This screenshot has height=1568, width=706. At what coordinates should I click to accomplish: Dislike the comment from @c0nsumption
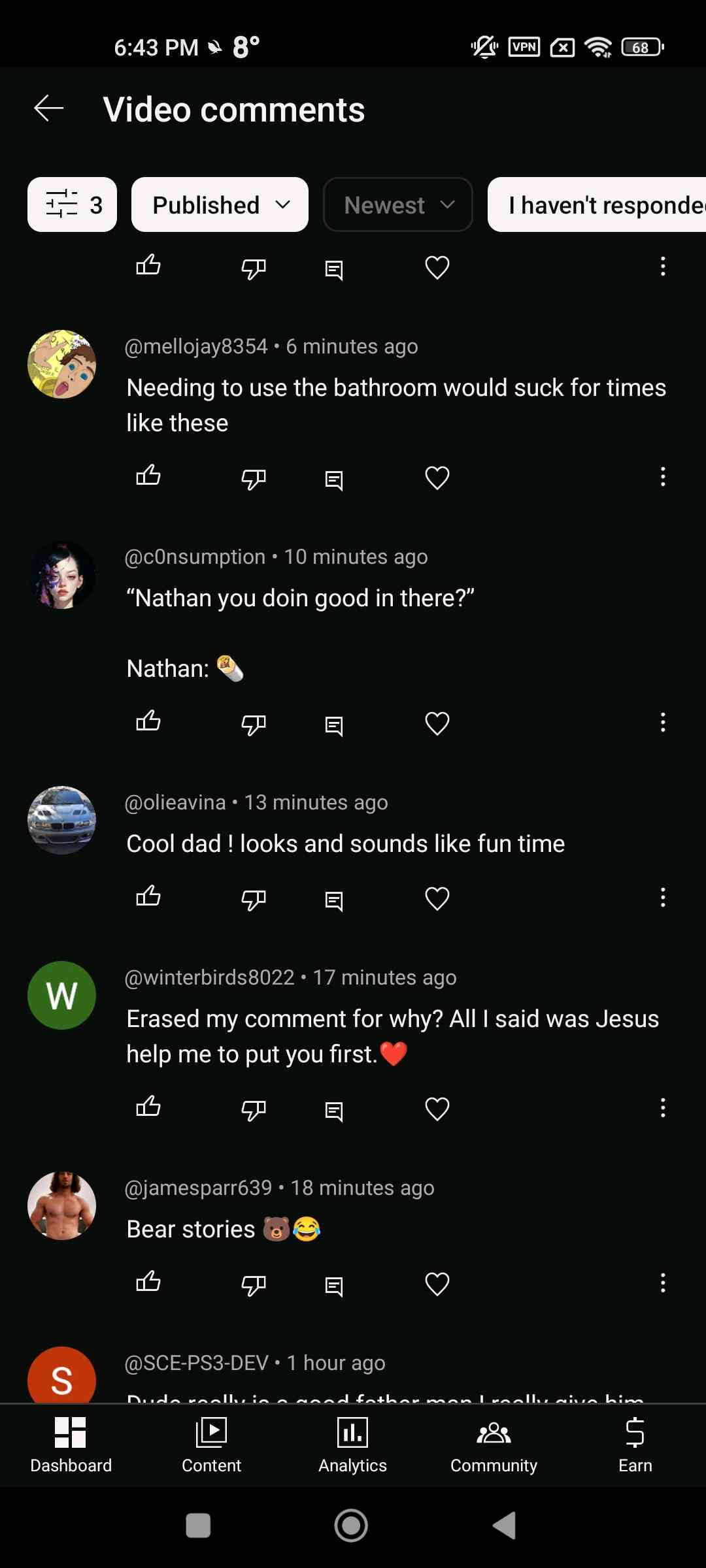pyautogui.click(x=254, y=723)
